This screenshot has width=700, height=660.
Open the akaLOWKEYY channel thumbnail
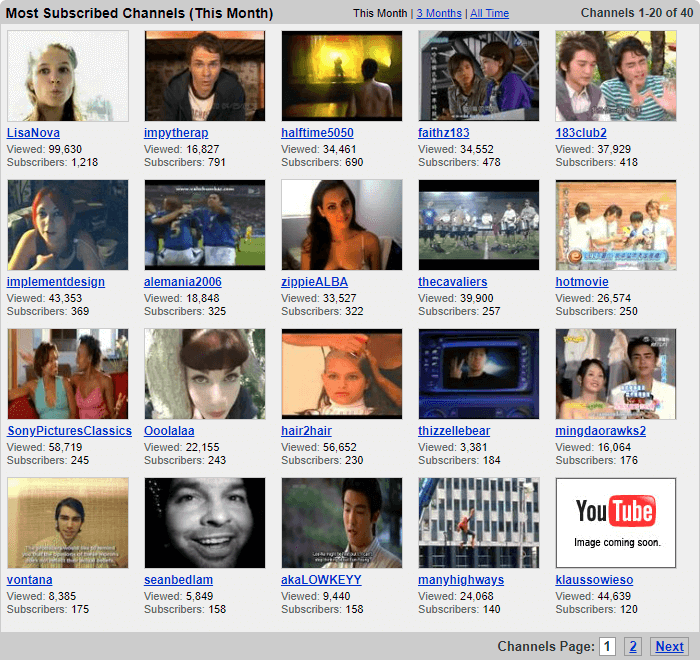point(342,523)
